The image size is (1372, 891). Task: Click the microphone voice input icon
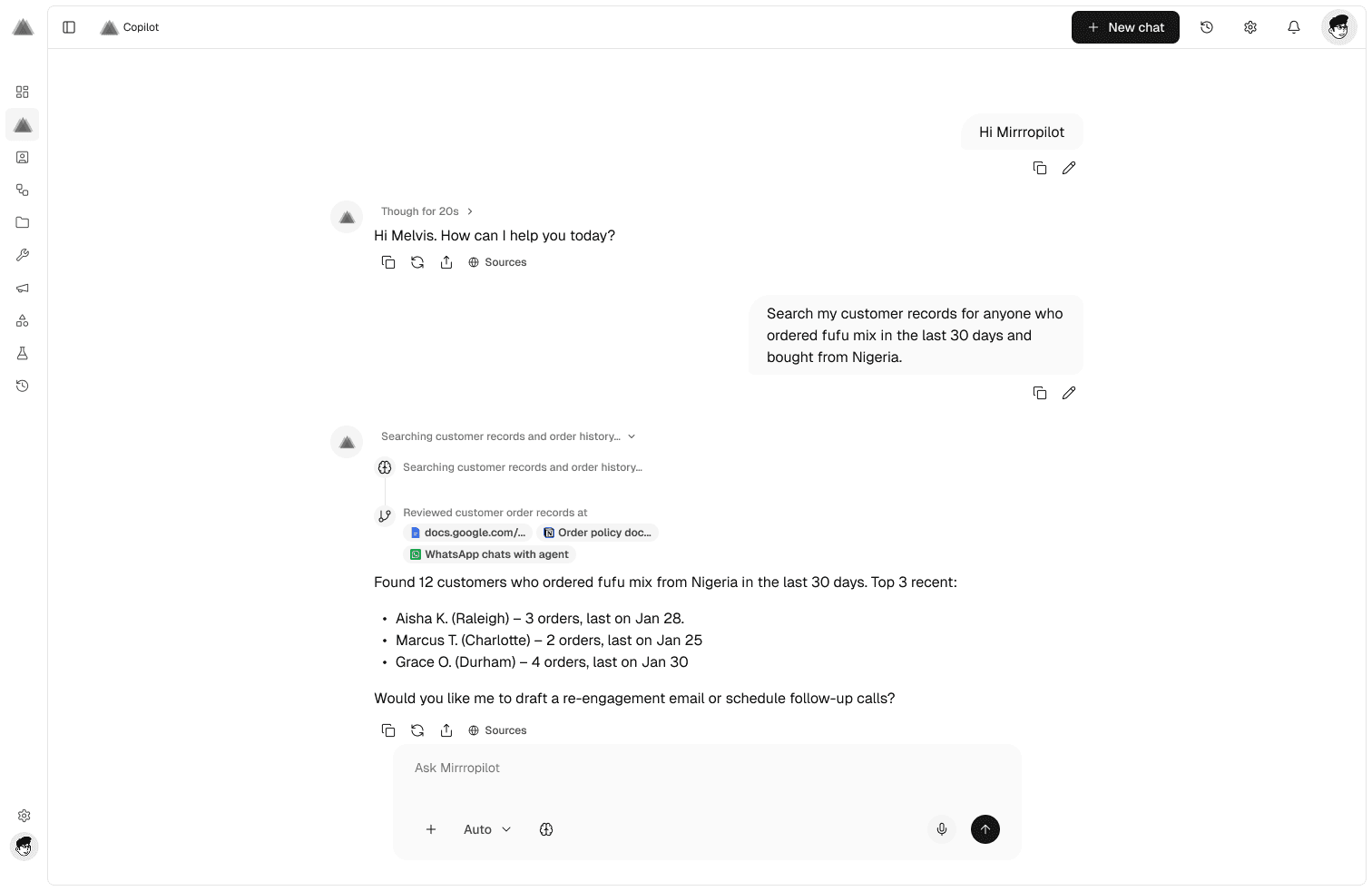[x=942, y=829]
